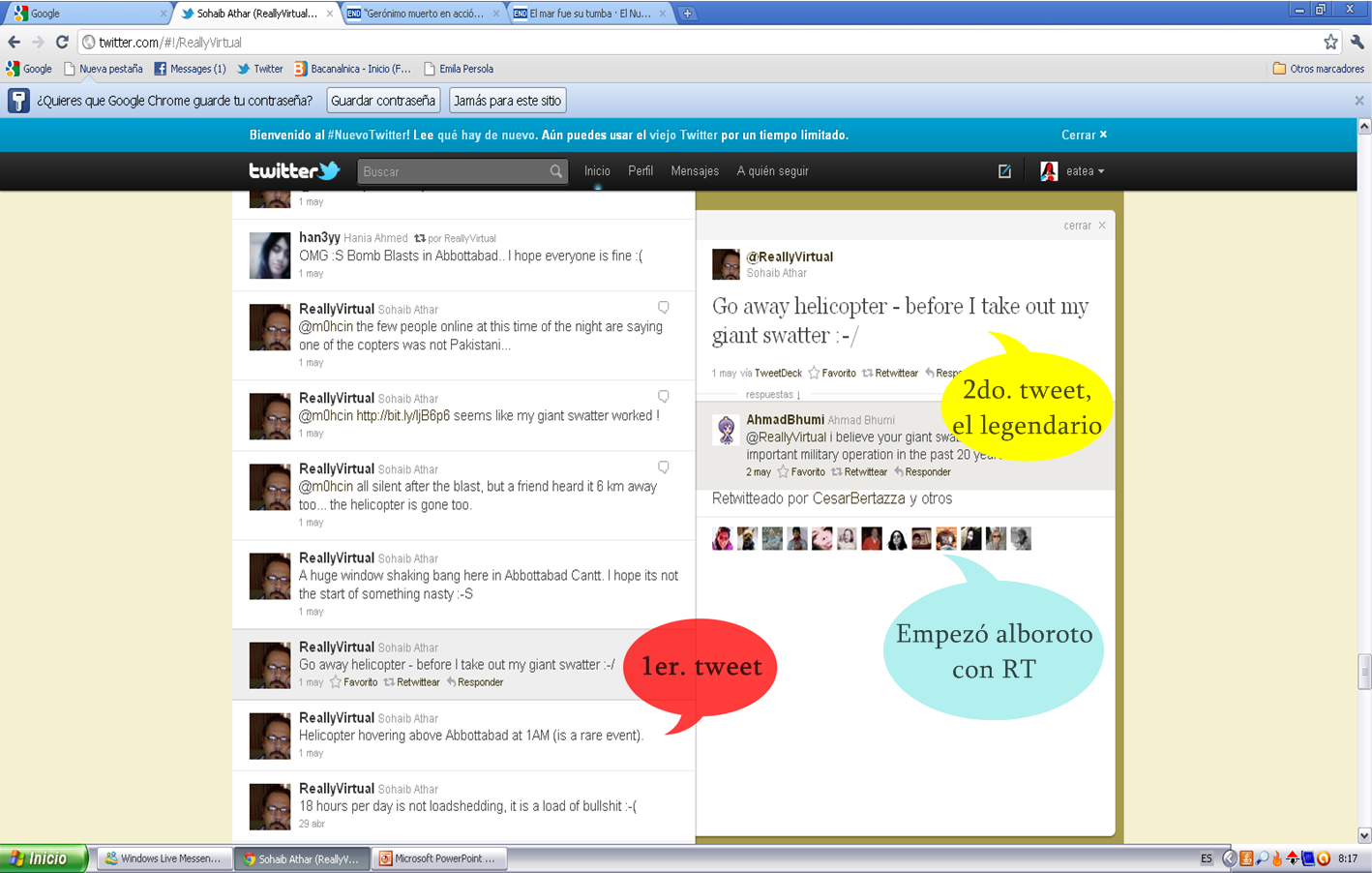The height and width of the screenshot is (873, 1372).
Task: Click AhmadBhumi's avatar in the reply
Action: point(726,429)
